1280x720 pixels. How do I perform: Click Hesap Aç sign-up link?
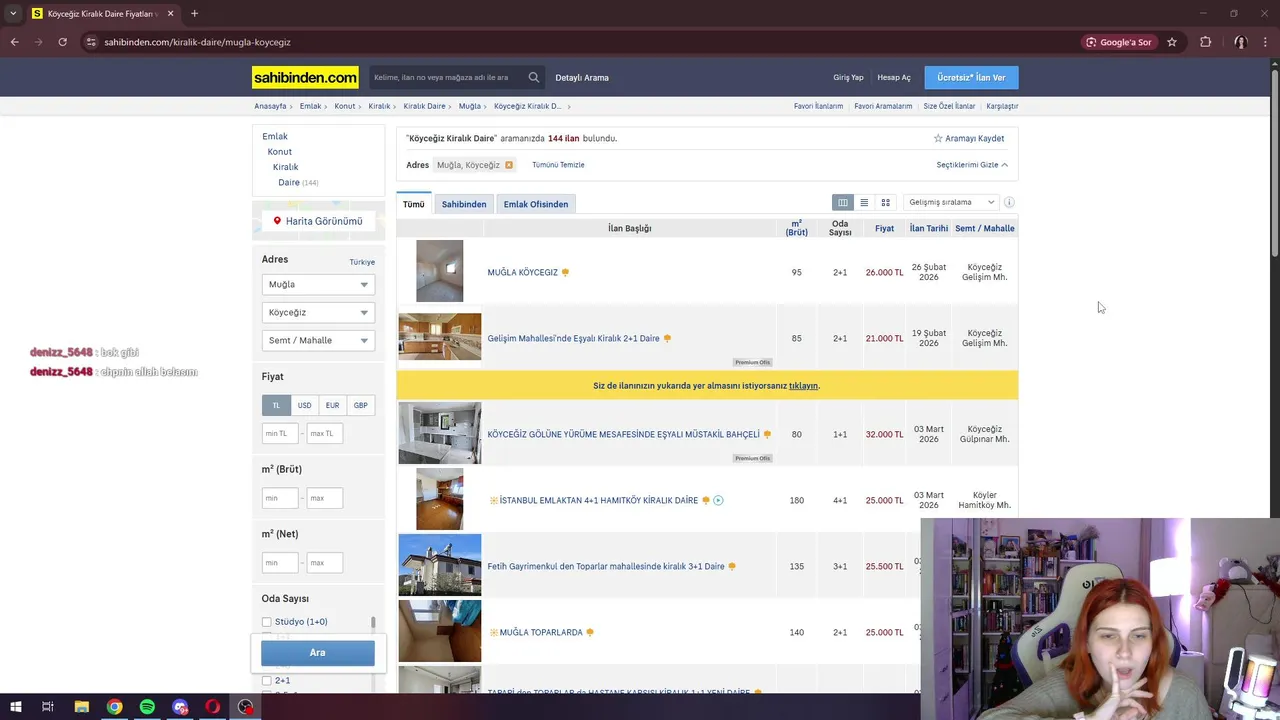click(x=894, y=78)
